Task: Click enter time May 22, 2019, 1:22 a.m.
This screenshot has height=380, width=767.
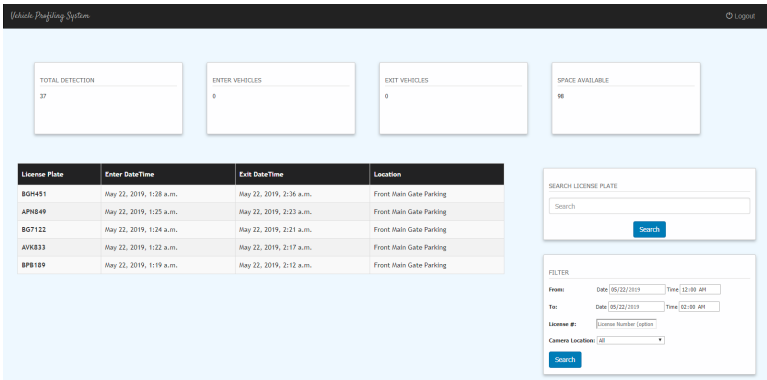Action: pos(141,247)
